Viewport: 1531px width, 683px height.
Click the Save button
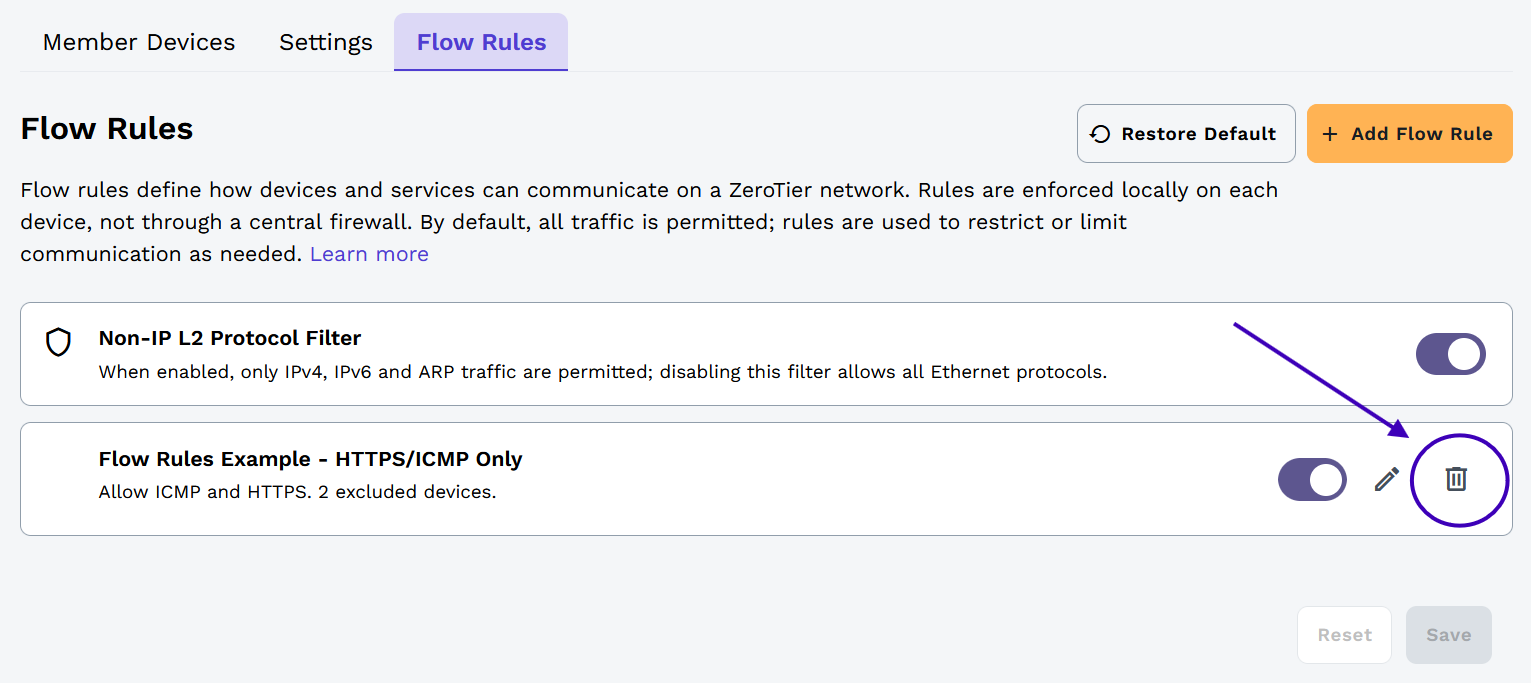(1448, 634)
